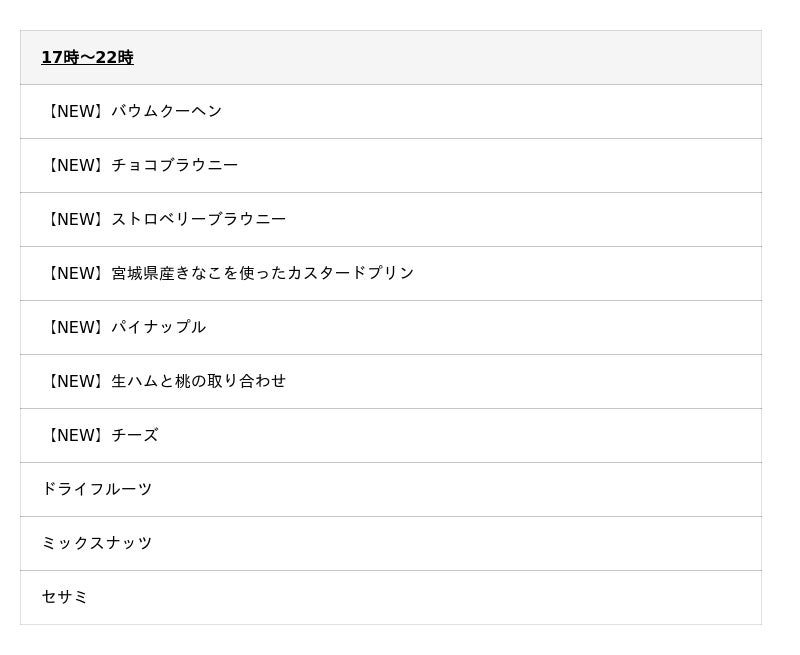Click the empty gray header area right of 17時〜22時
Viewport: 800px width, 655px height.
point(450,58)
